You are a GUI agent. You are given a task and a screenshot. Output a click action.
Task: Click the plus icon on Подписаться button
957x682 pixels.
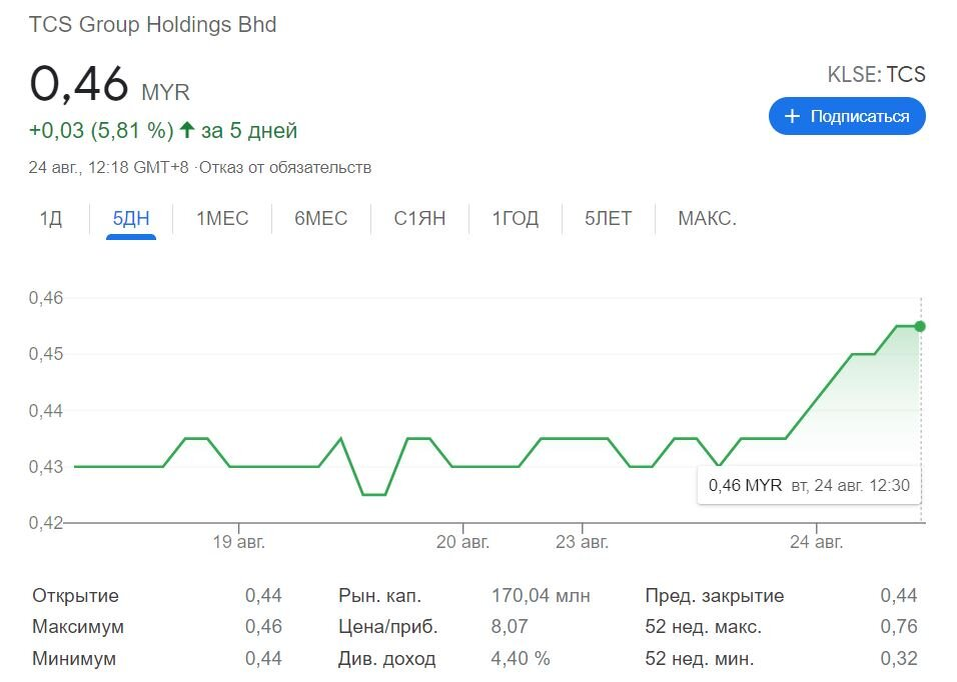[792, 116]
